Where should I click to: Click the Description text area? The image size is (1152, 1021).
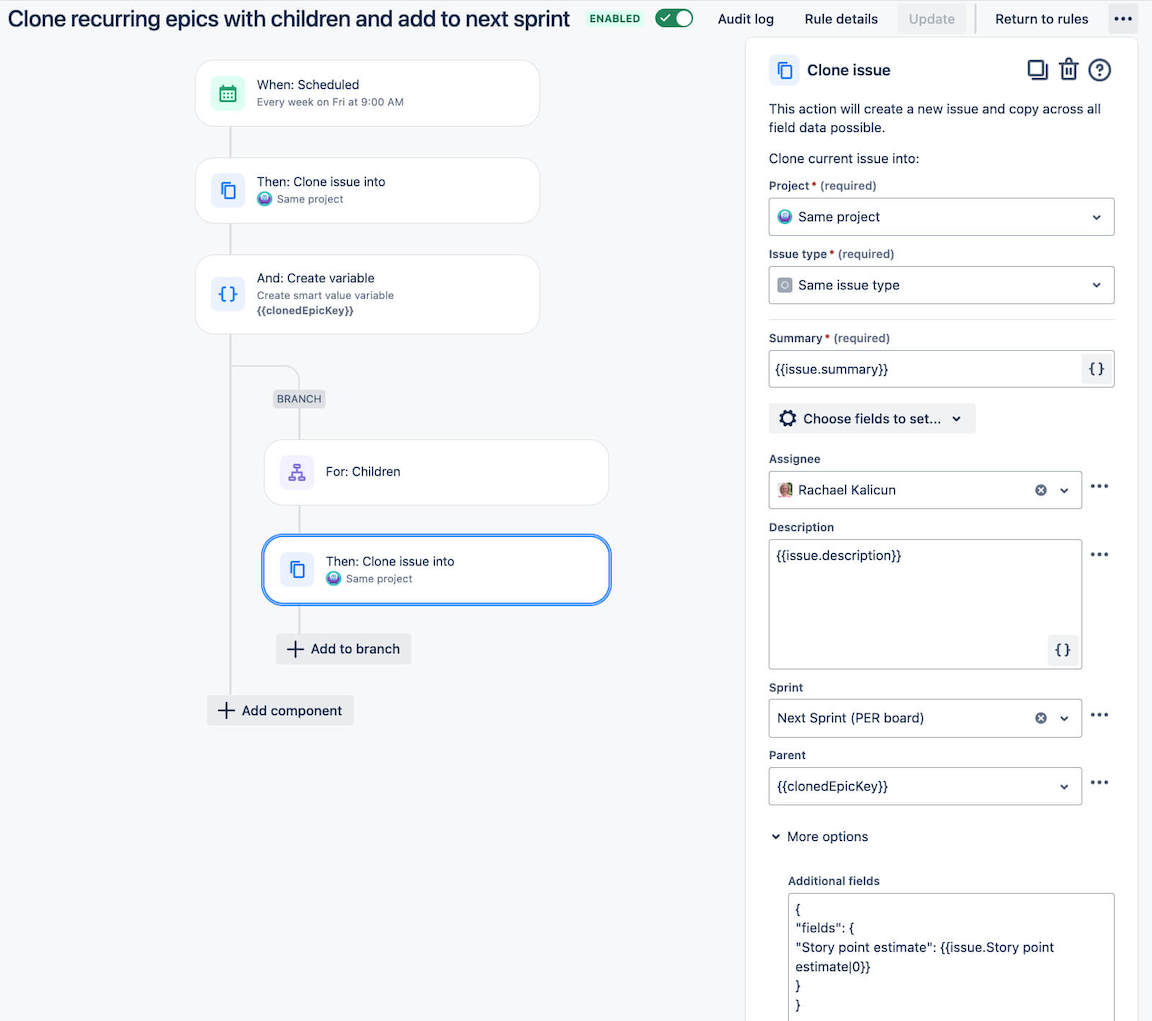[925, 604]
